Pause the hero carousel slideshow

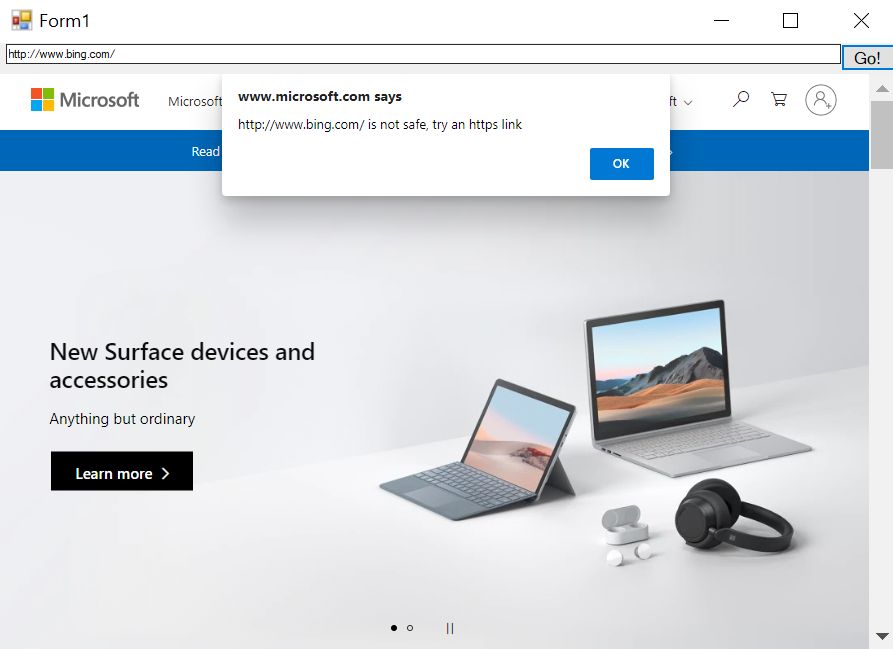450,628
